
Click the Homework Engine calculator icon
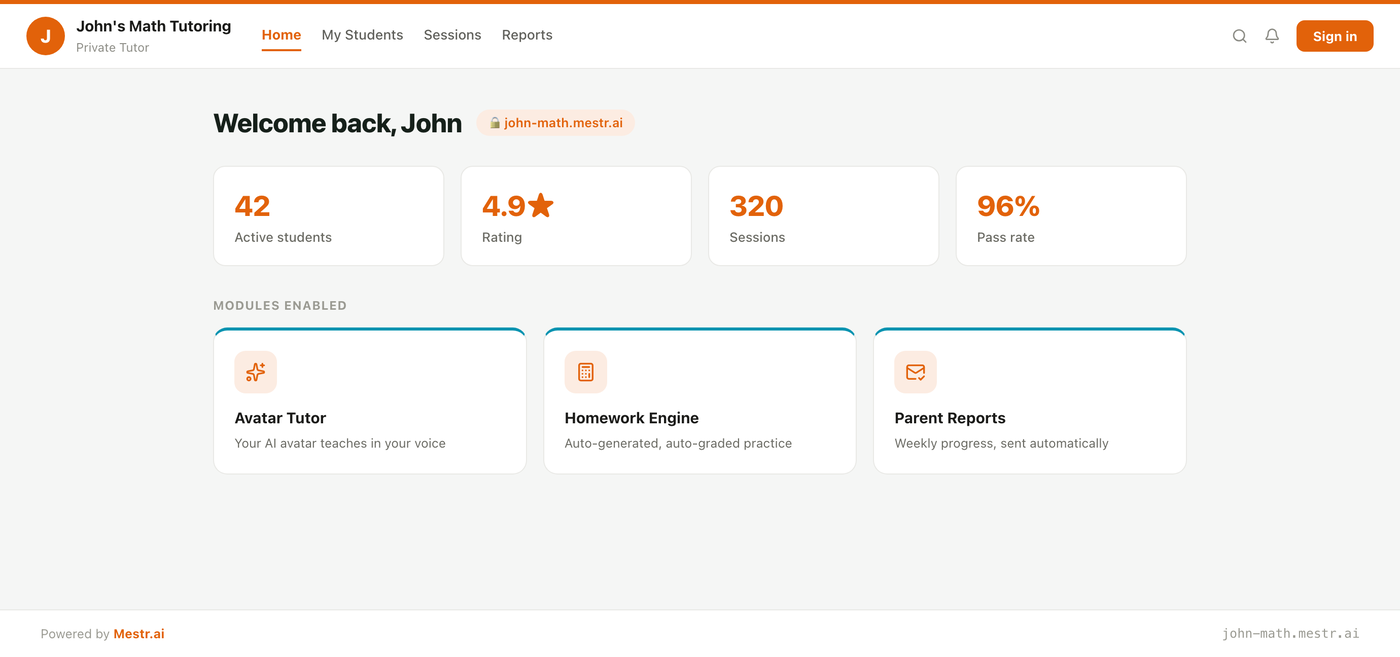586,372
